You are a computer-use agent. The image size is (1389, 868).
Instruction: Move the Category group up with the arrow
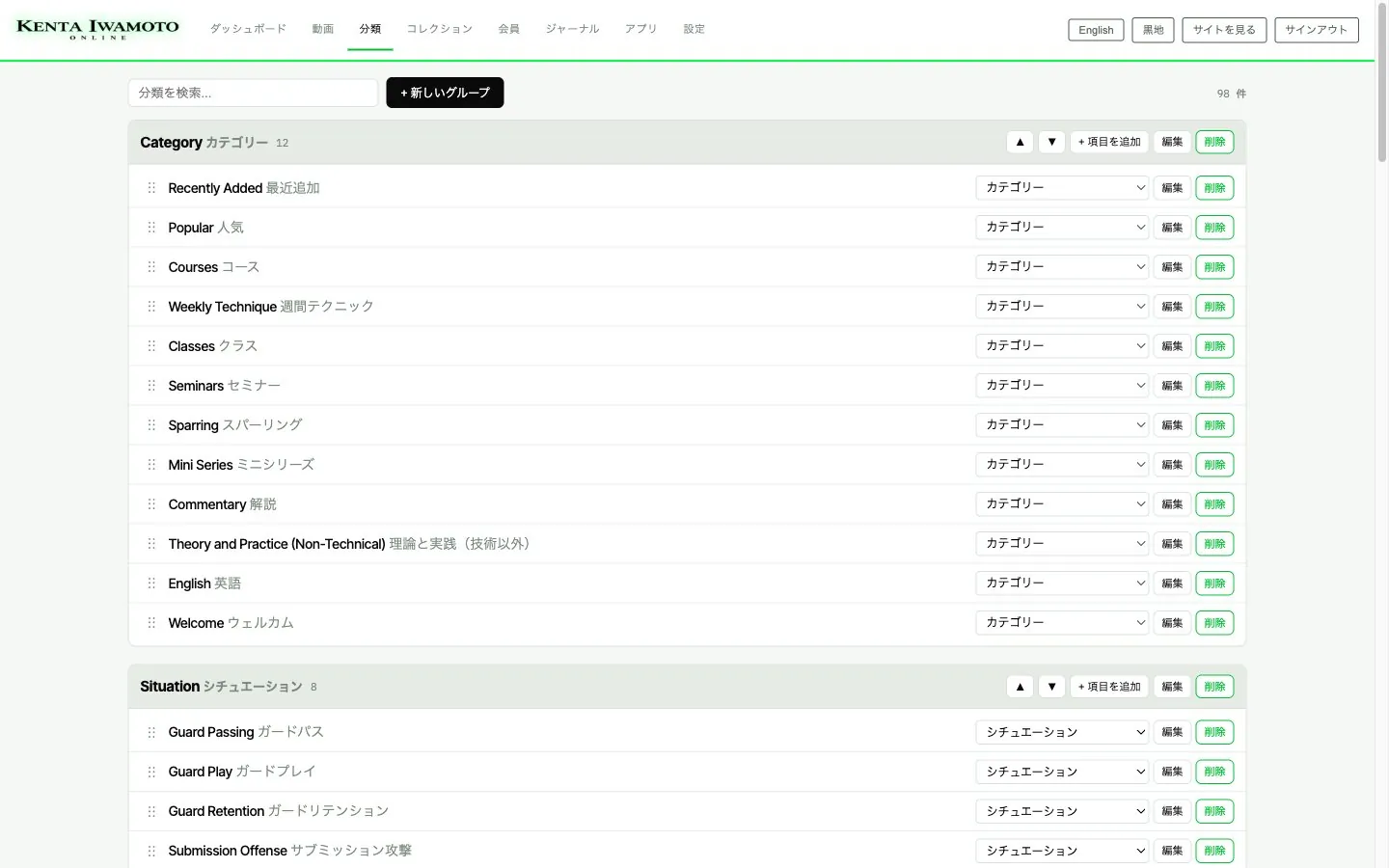click(1020, 142)
